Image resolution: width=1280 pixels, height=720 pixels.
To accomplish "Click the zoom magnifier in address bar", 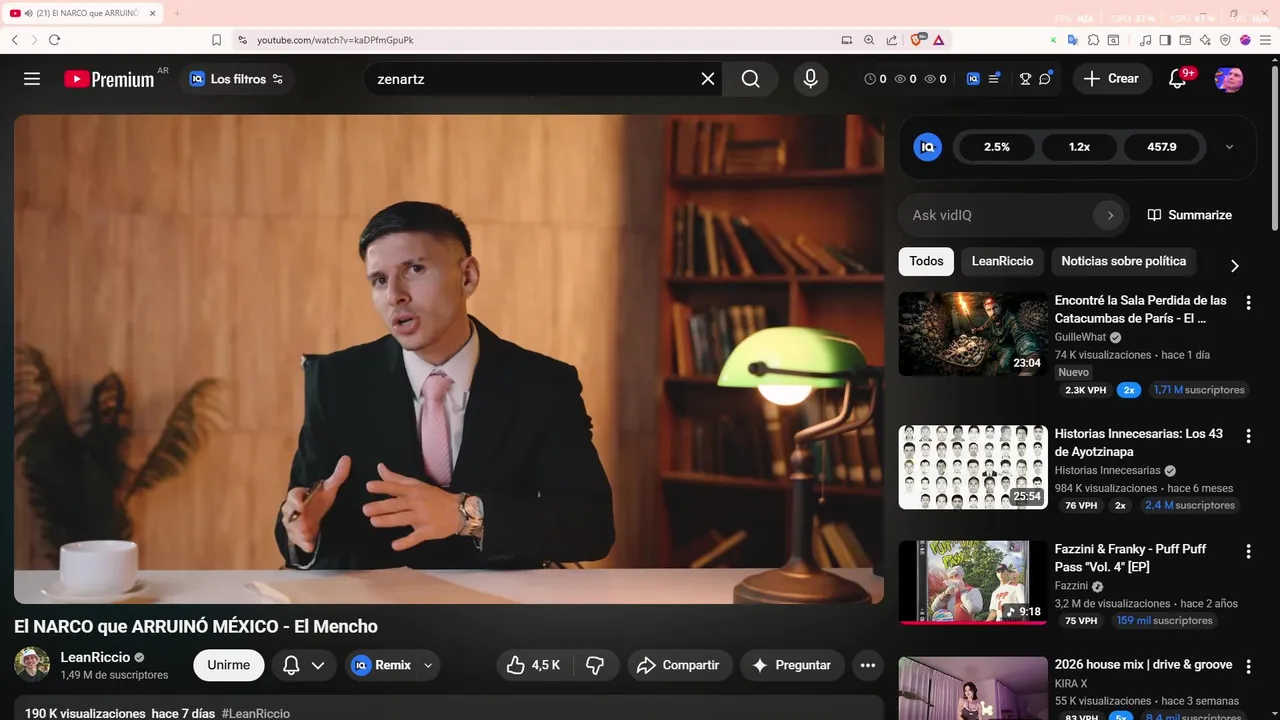I will [869, 40].
